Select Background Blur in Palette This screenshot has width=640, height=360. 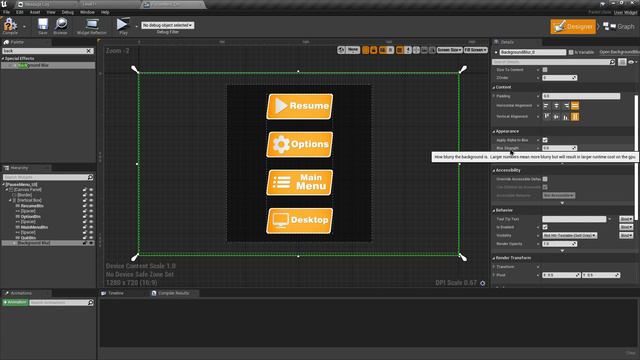48,65
